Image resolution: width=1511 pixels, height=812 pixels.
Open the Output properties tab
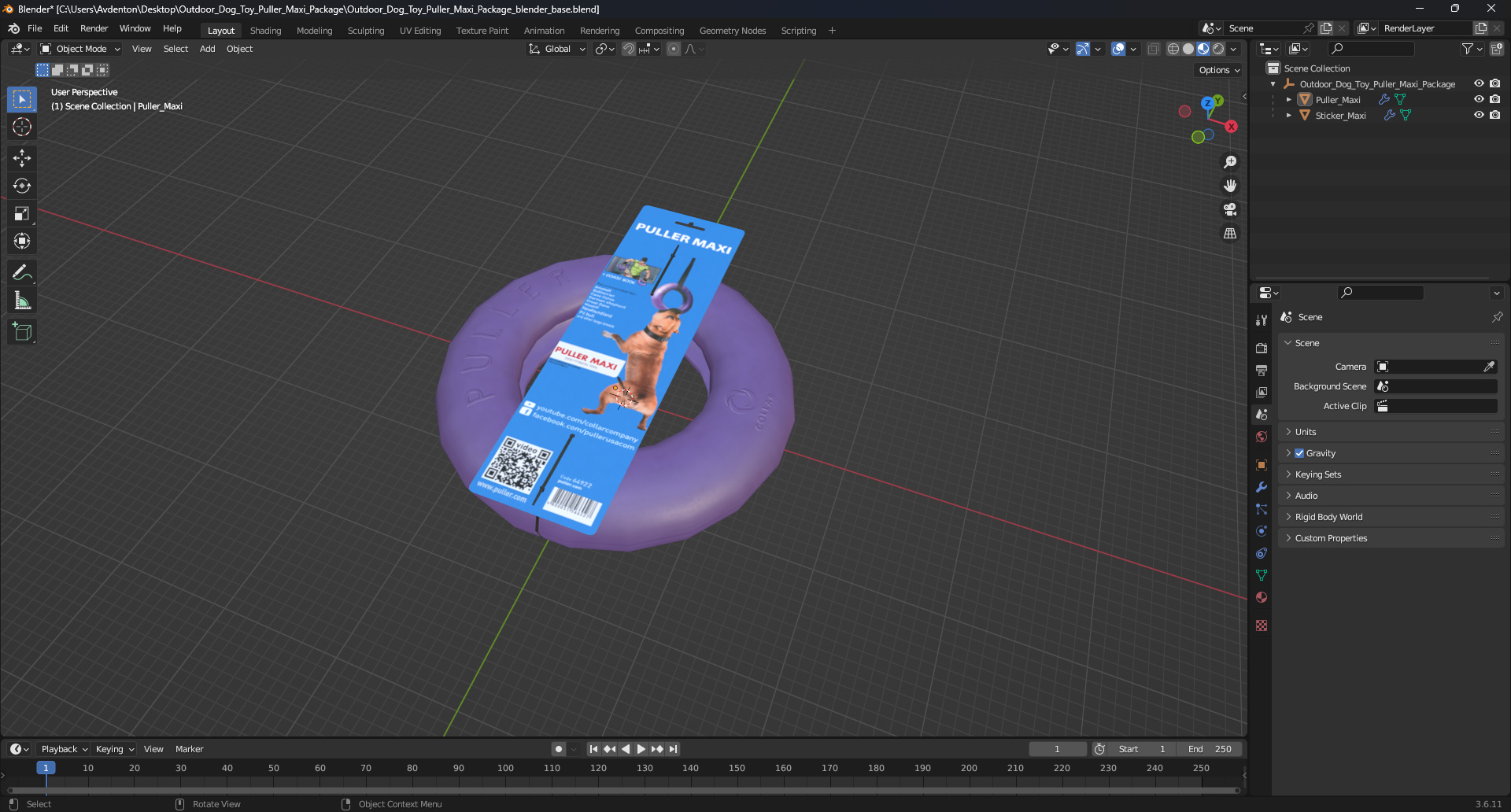pos(1262,370)
